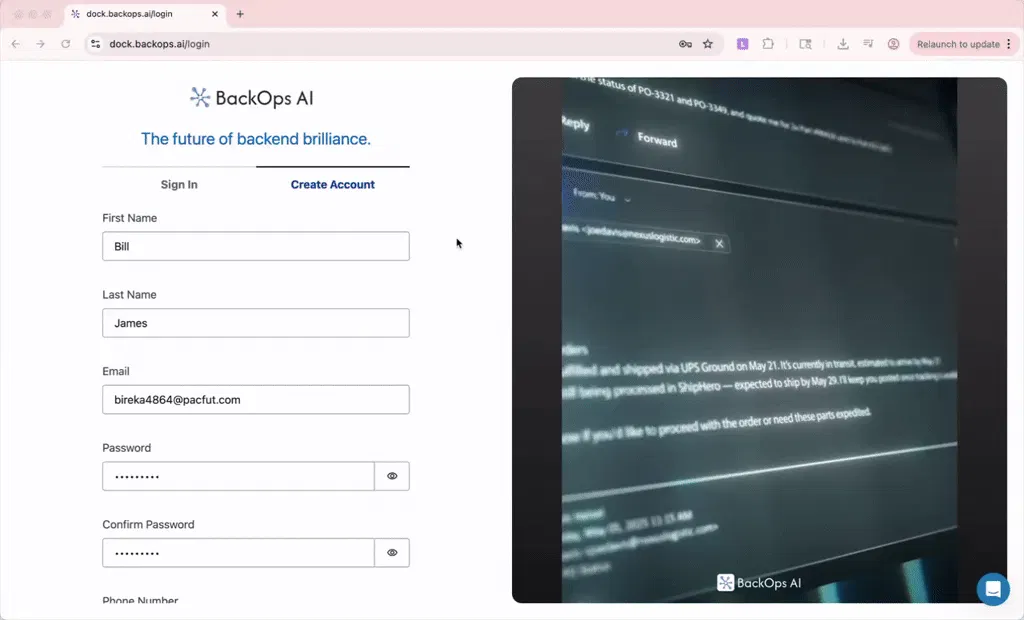Open a new browser tab
The width and height of the screenshot is (1024, 620).
[x=240, y=14]
